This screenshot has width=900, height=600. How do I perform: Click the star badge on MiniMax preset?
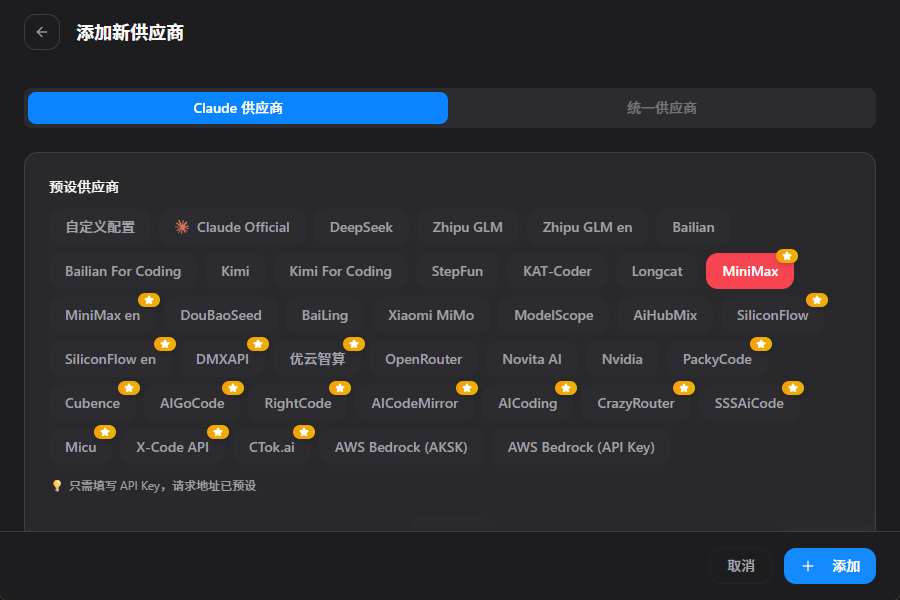tap(787, 256)
